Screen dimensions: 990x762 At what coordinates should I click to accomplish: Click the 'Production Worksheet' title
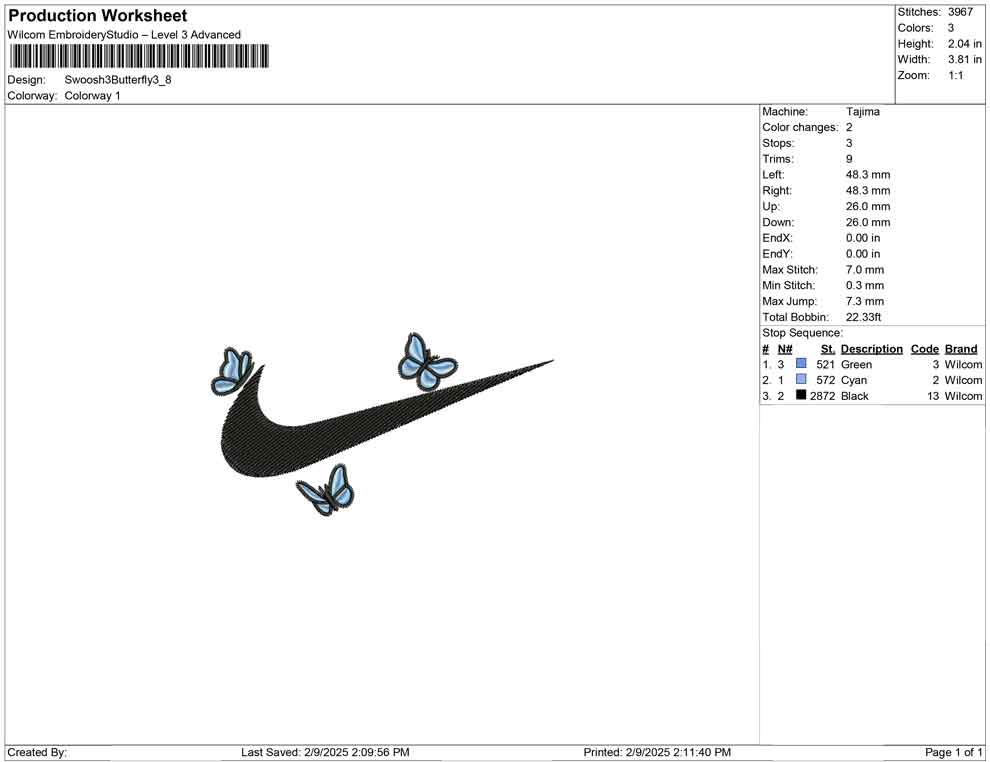pyautogui.click(x=98, y=16)
